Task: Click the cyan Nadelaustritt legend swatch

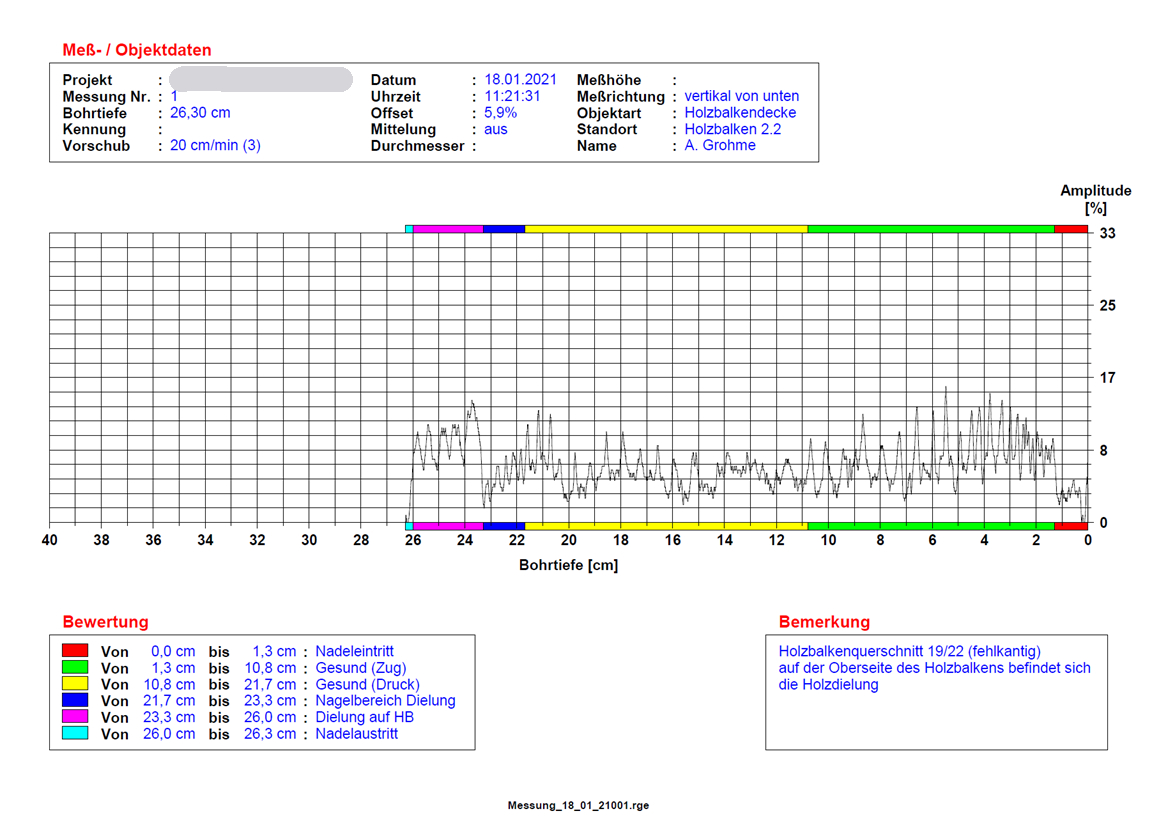Action: pos(75,733)
